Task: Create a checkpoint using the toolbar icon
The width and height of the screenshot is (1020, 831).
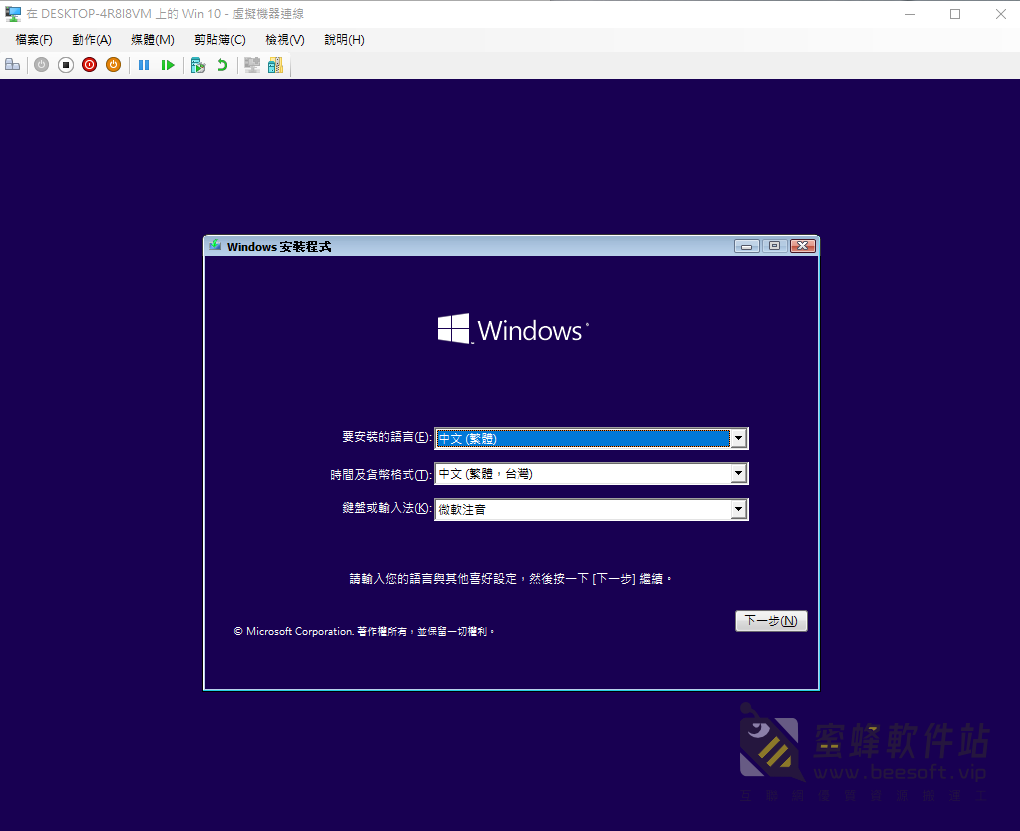Action: pyautogui.click(x=198, y=64)
